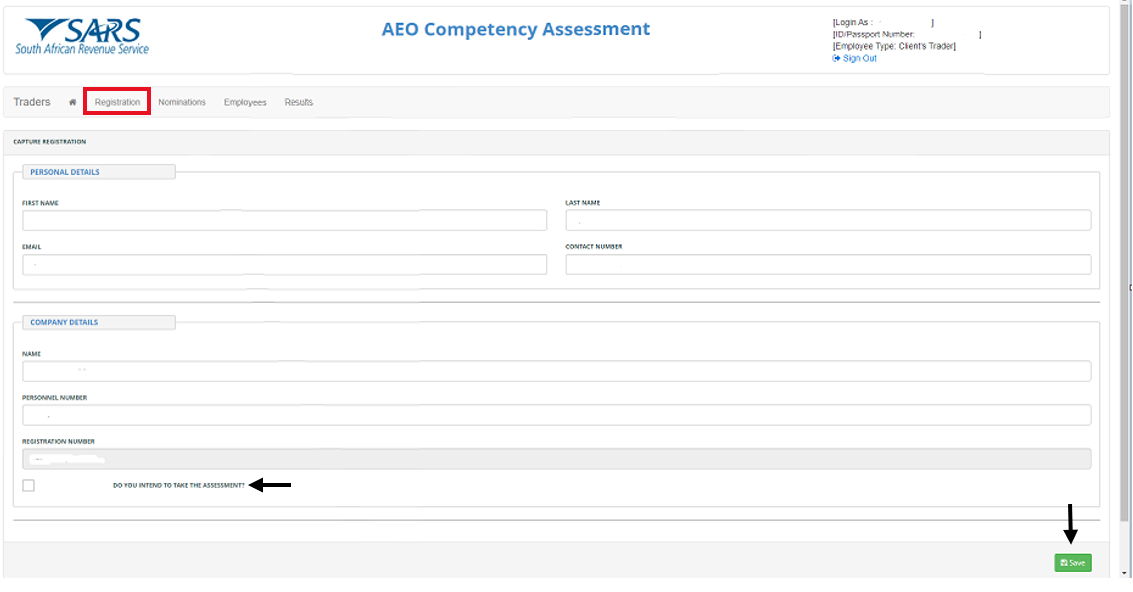Click the scrollbar down arrow
1133x592 pixels.
tap(1125, 573)
